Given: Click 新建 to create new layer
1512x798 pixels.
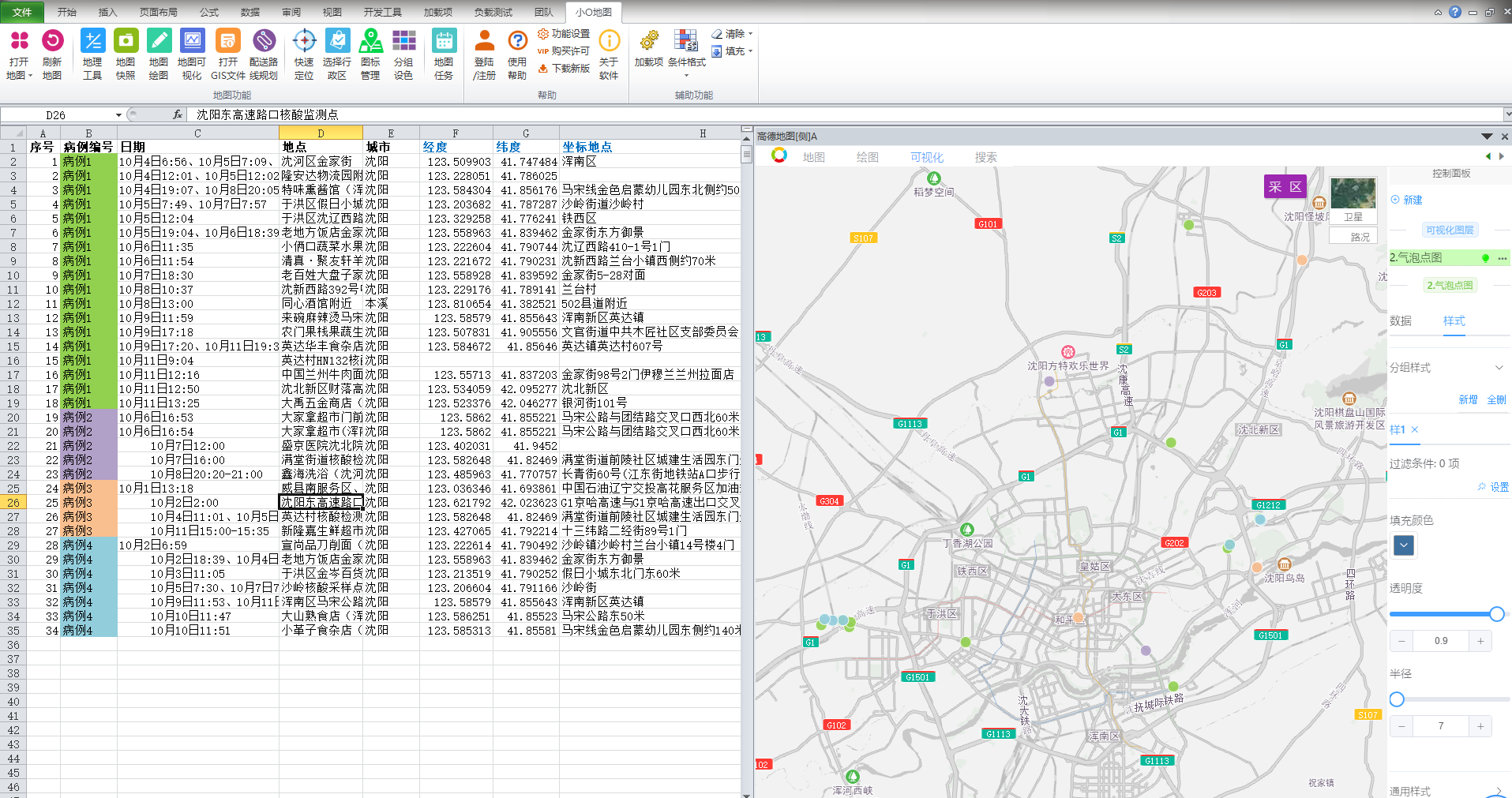Looking at the screenshot, I should click(1407, 200).
